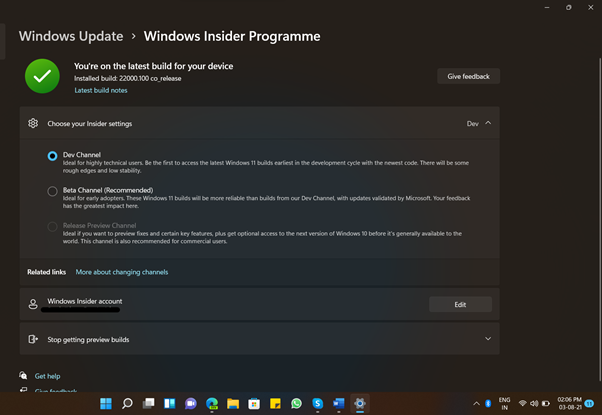Open Sticky Notes from taskbar
Viewport: 602px width, 415px height.
coord(275,403)
